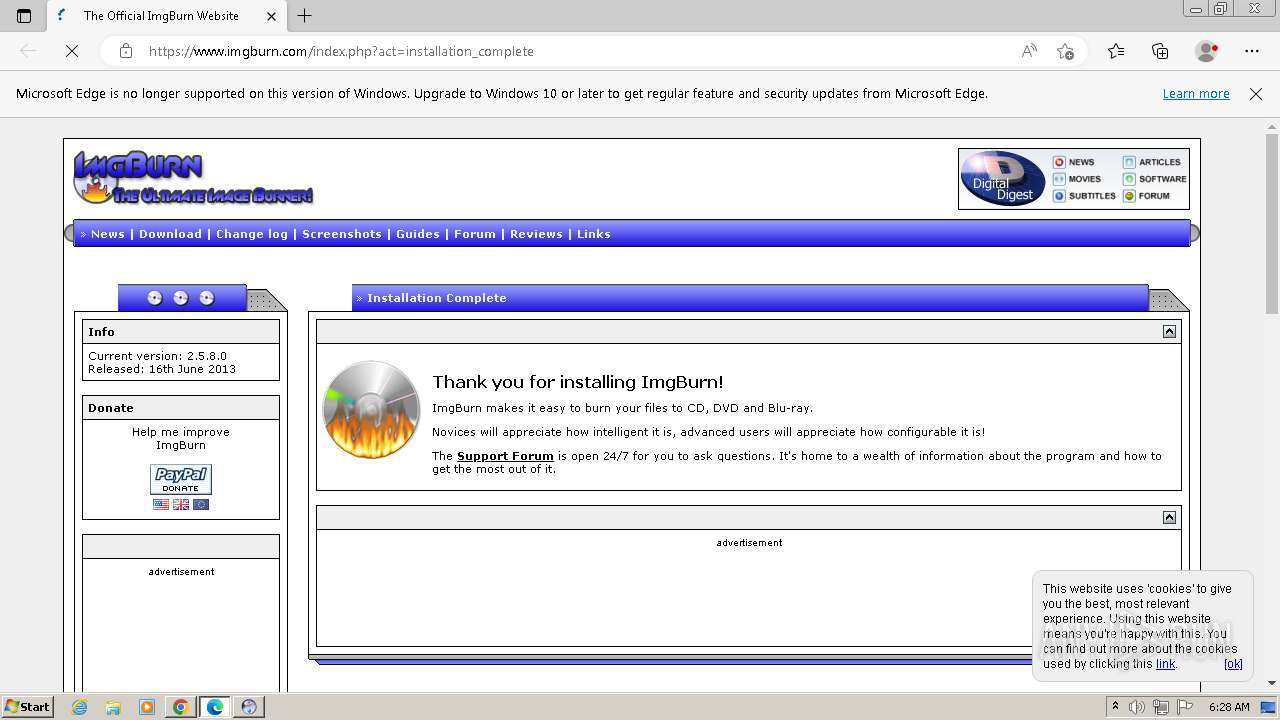Select the Current version 2.5.8.0 text
This screenshot has height=720, width=1280.
tap(157, 356)
